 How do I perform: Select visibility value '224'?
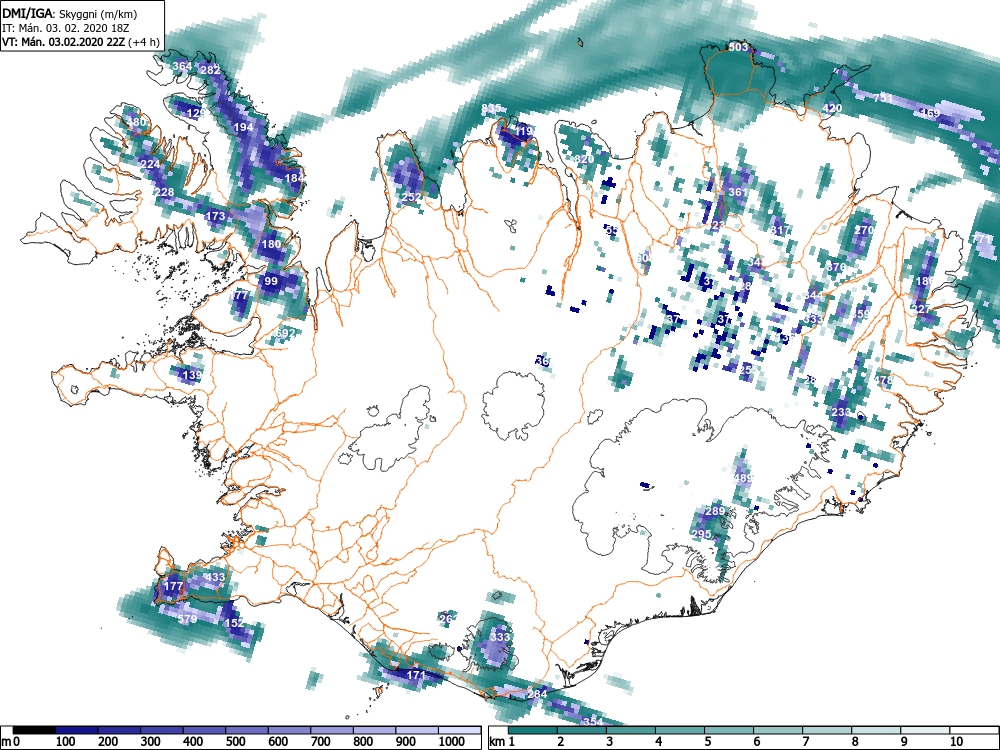point(150,165)
